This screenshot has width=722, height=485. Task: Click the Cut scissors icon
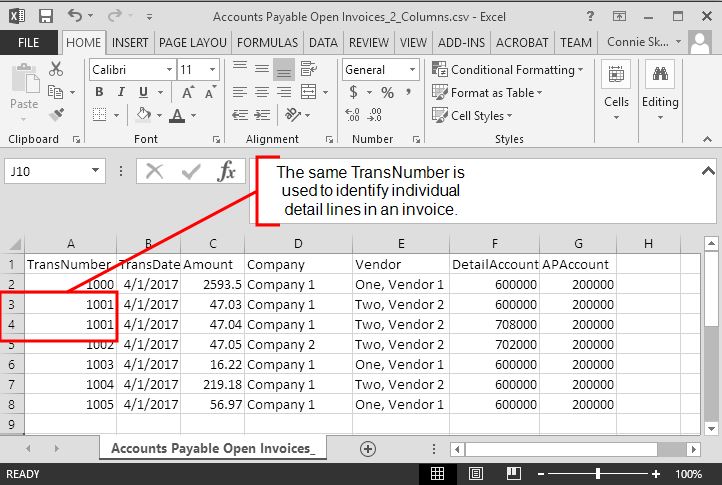pos(56,69)
